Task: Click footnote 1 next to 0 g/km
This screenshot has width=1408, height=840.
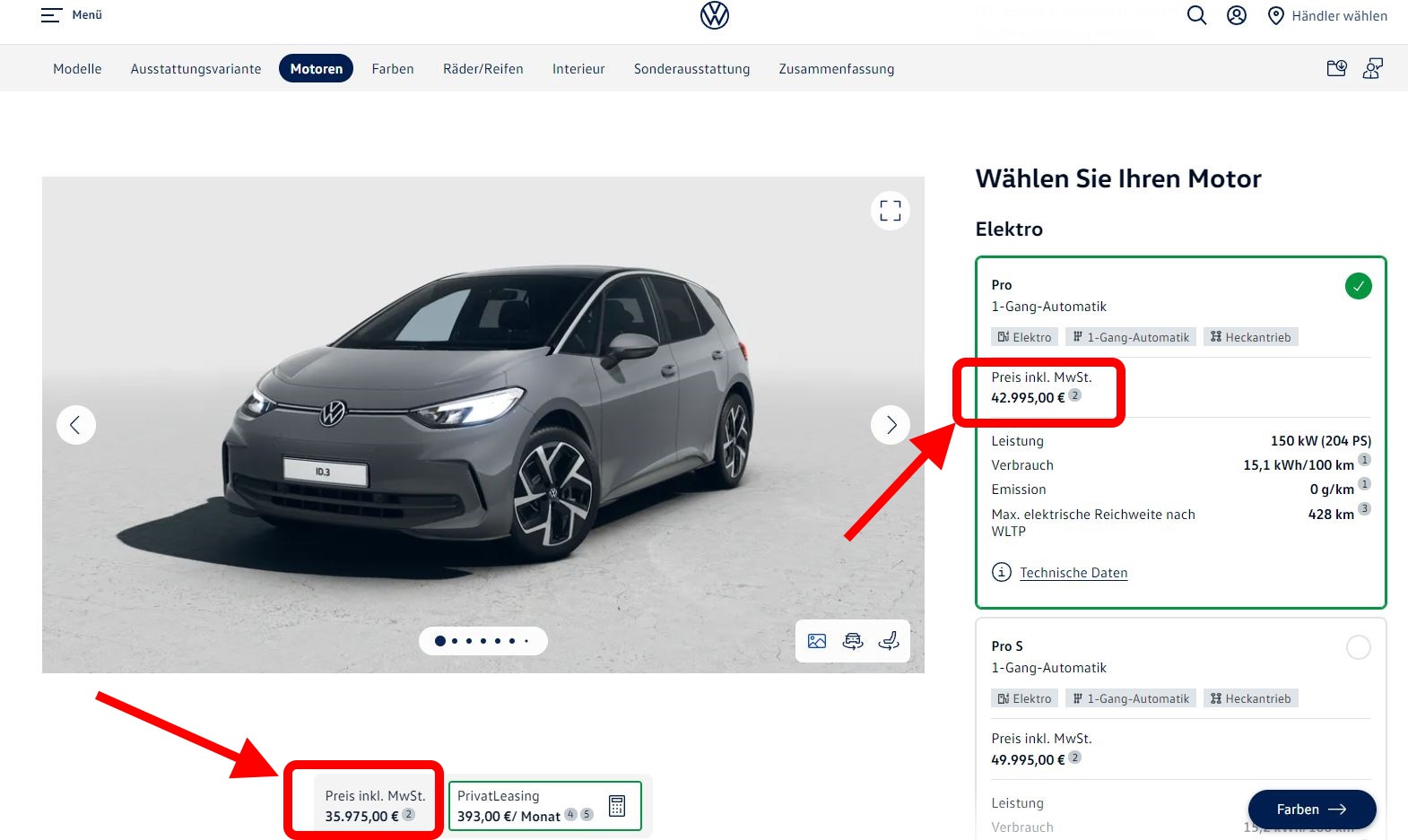Action: click(x=1364, y=484)
